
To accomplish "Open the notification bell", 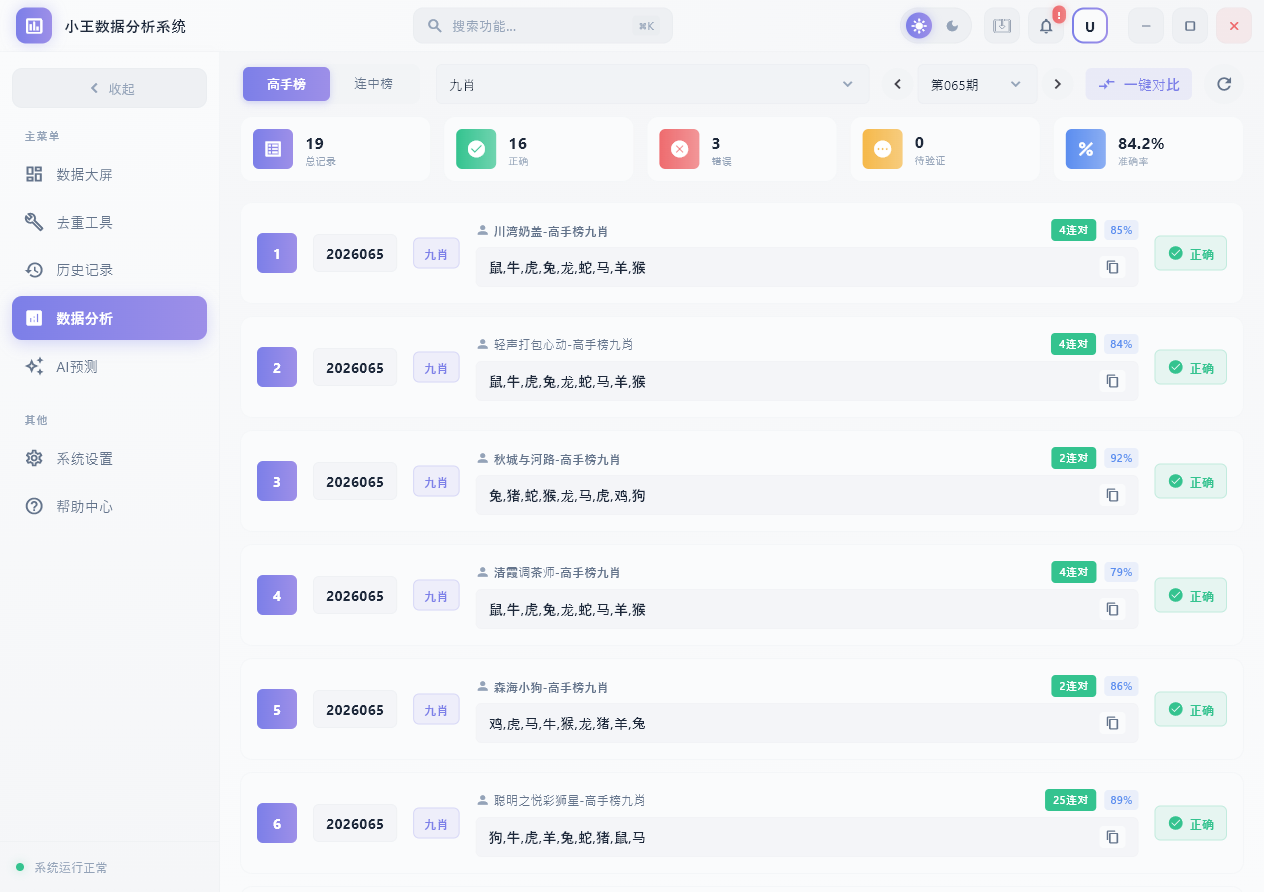I will tap(1046, 25).
